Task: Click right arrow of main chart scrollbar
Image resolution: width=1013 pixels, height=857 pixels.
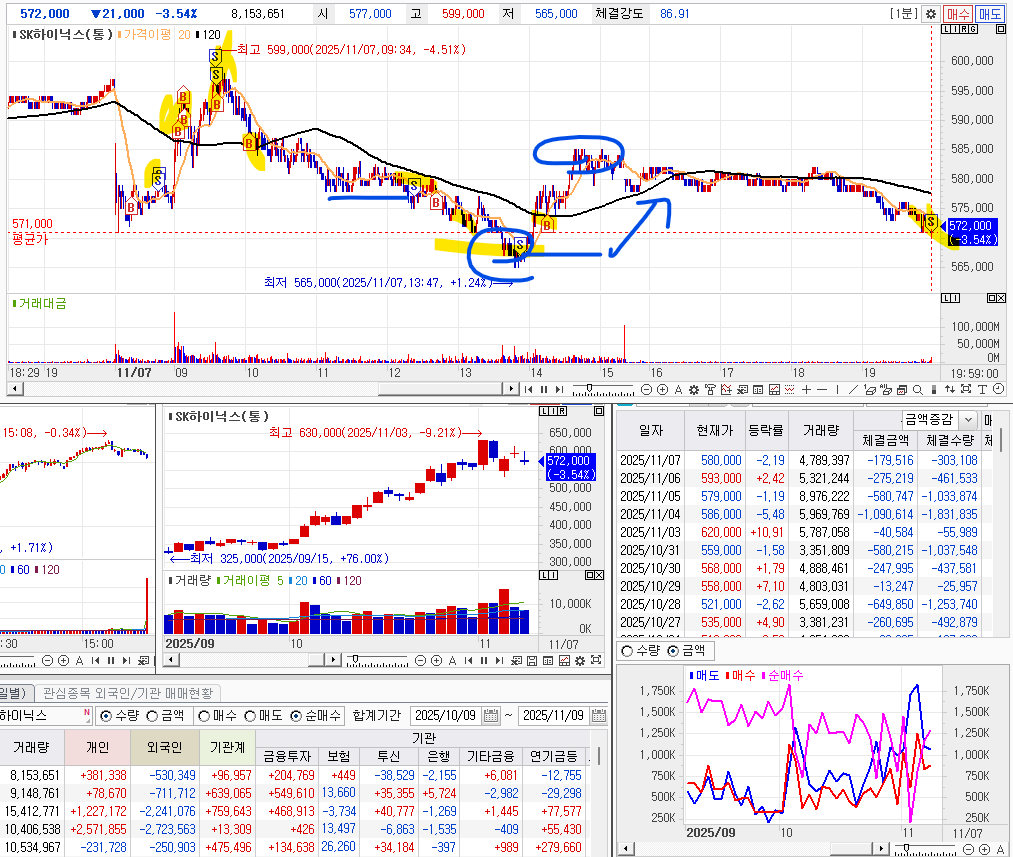Action: coord(512,389)
